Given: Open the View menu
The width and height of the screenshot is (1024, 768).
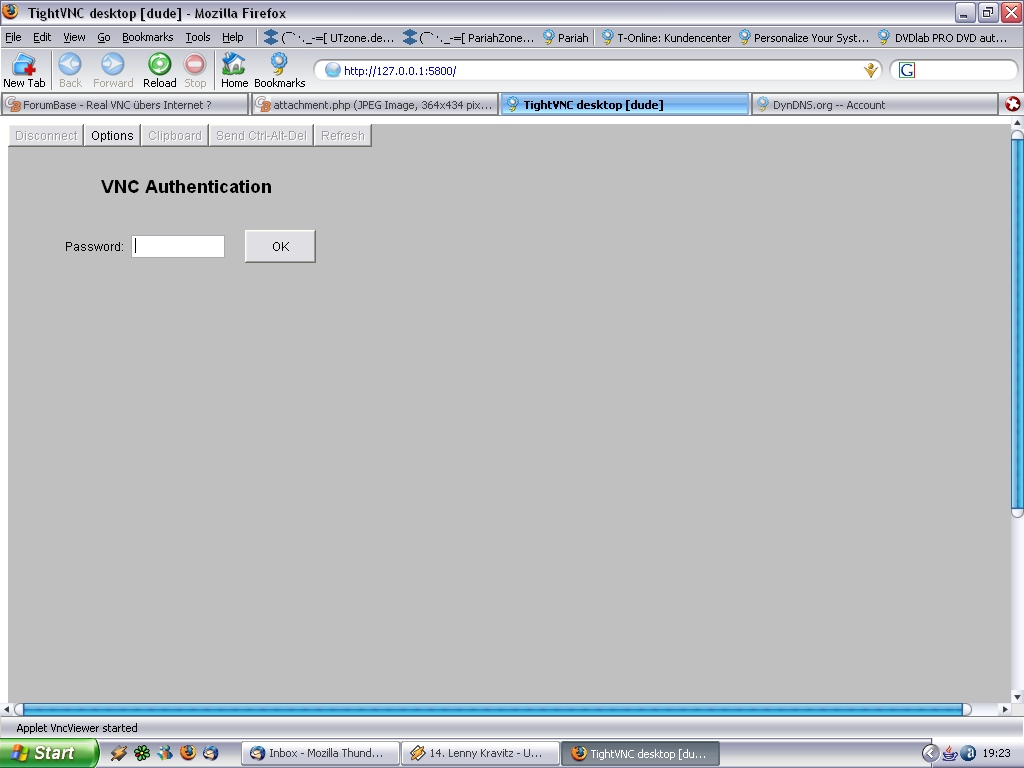Looking at the screenshot, I should pyautogui.click(x=74, y=37).
